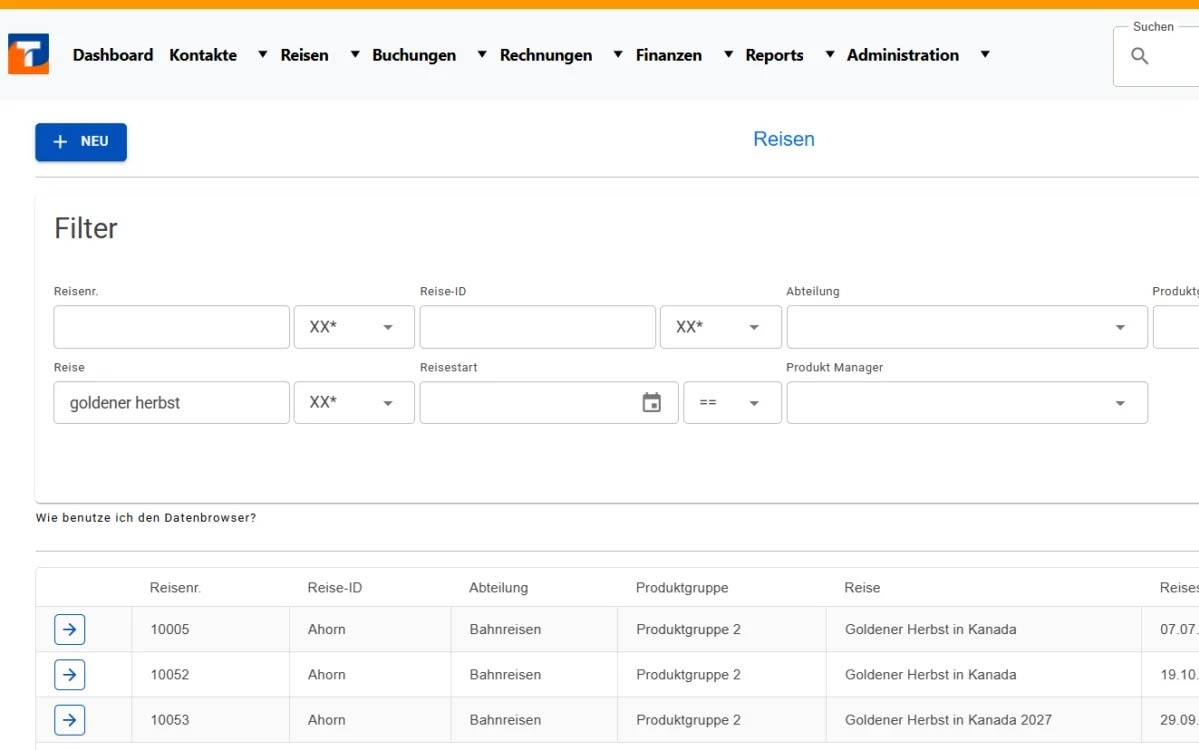The width and height of the screenshot is (1199, 750).
Task: Open the Reisestart calendar picker icon
Action: pyautogui.click(x=651, y=403)
